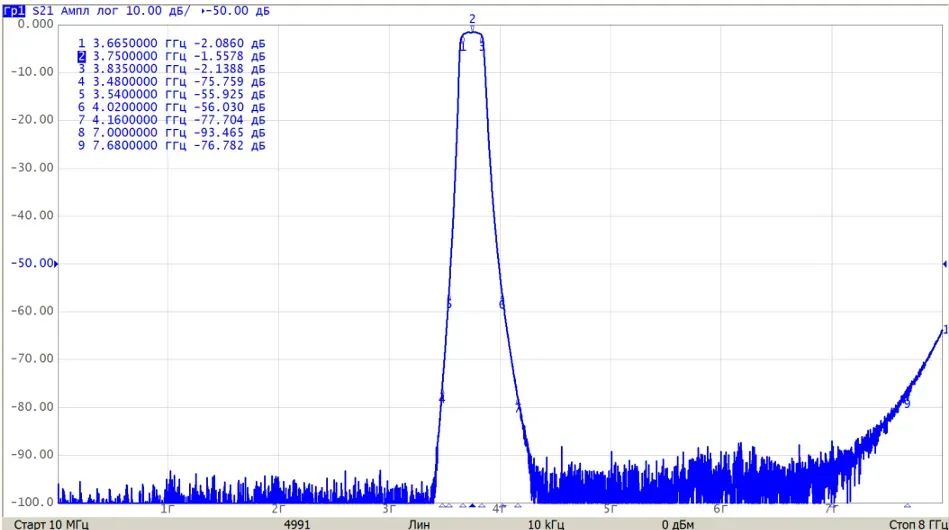Viewport: 949px width, 530px height.
Task: Select marker row 8 at 7.0000000 ГГц
Action: point(172,132)
